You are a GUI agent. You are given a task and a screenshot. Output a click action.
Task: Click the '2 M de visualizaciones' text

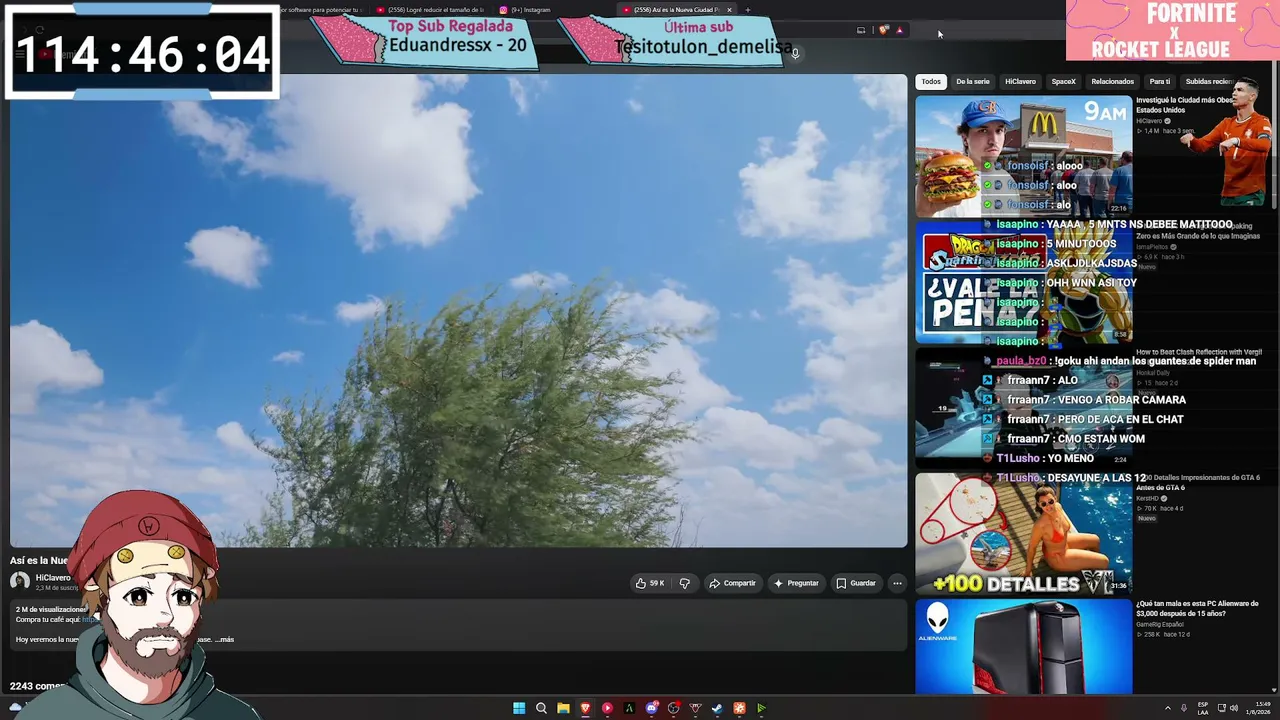pos(51,609)
